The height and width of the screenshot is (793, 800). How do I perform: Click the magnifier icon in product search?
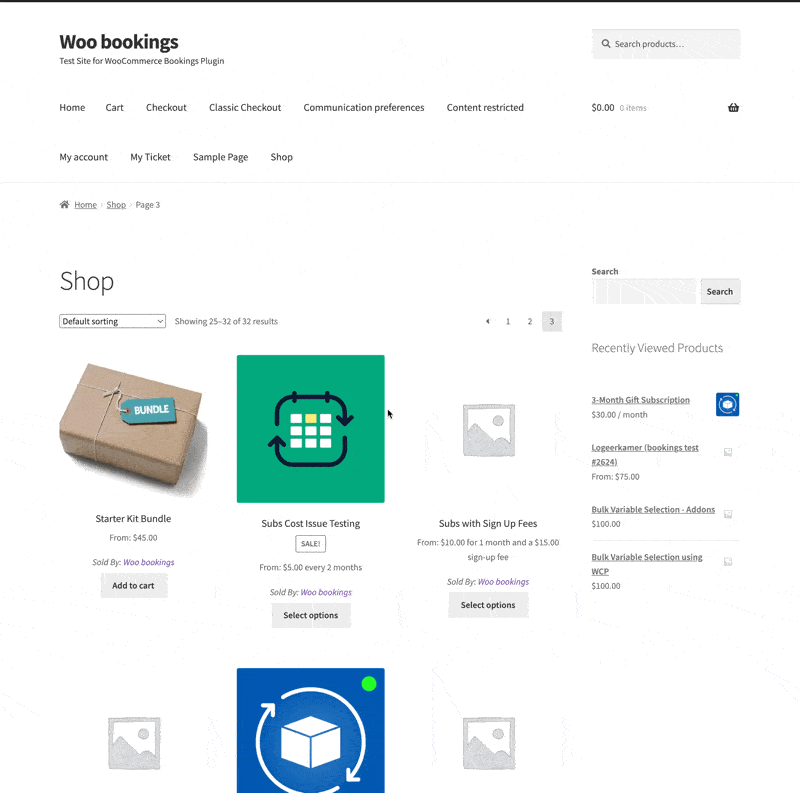pyautogui.click(x=606, y=44)
